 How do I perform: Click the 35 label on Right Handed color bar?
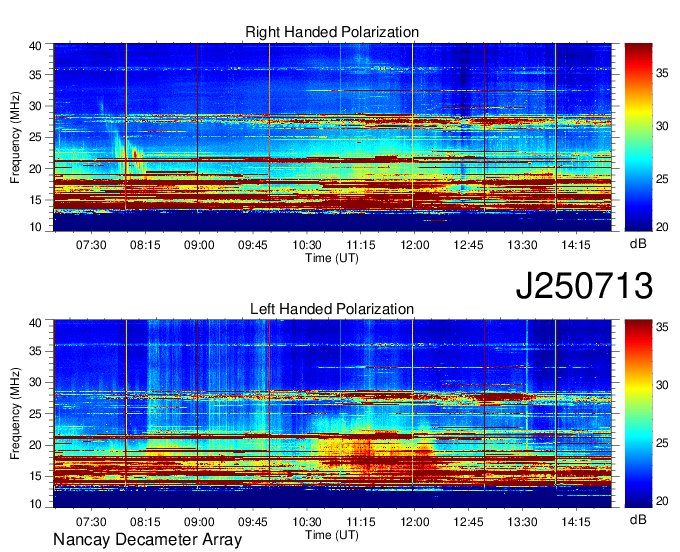[662, 73]
